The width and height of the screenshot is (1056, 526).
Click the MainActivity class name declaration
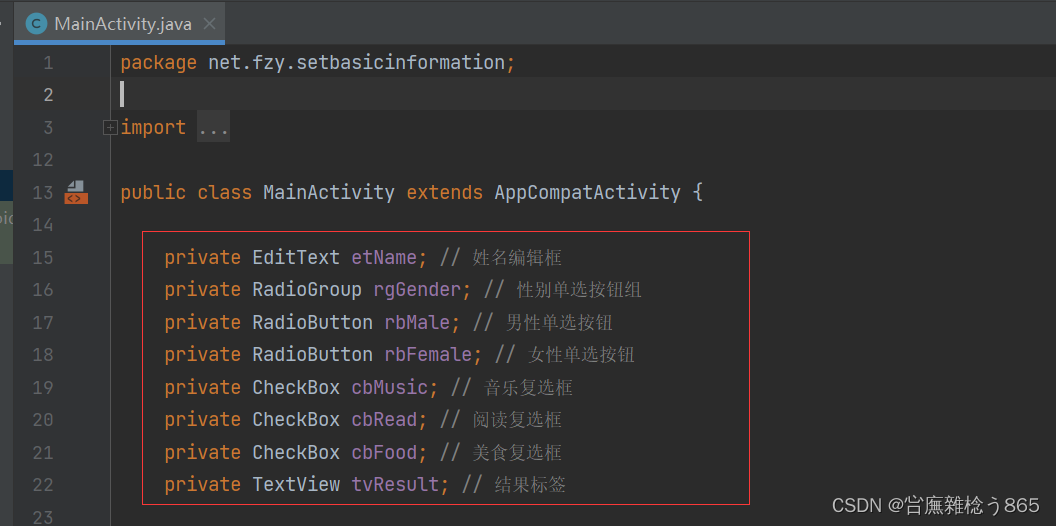329,193
